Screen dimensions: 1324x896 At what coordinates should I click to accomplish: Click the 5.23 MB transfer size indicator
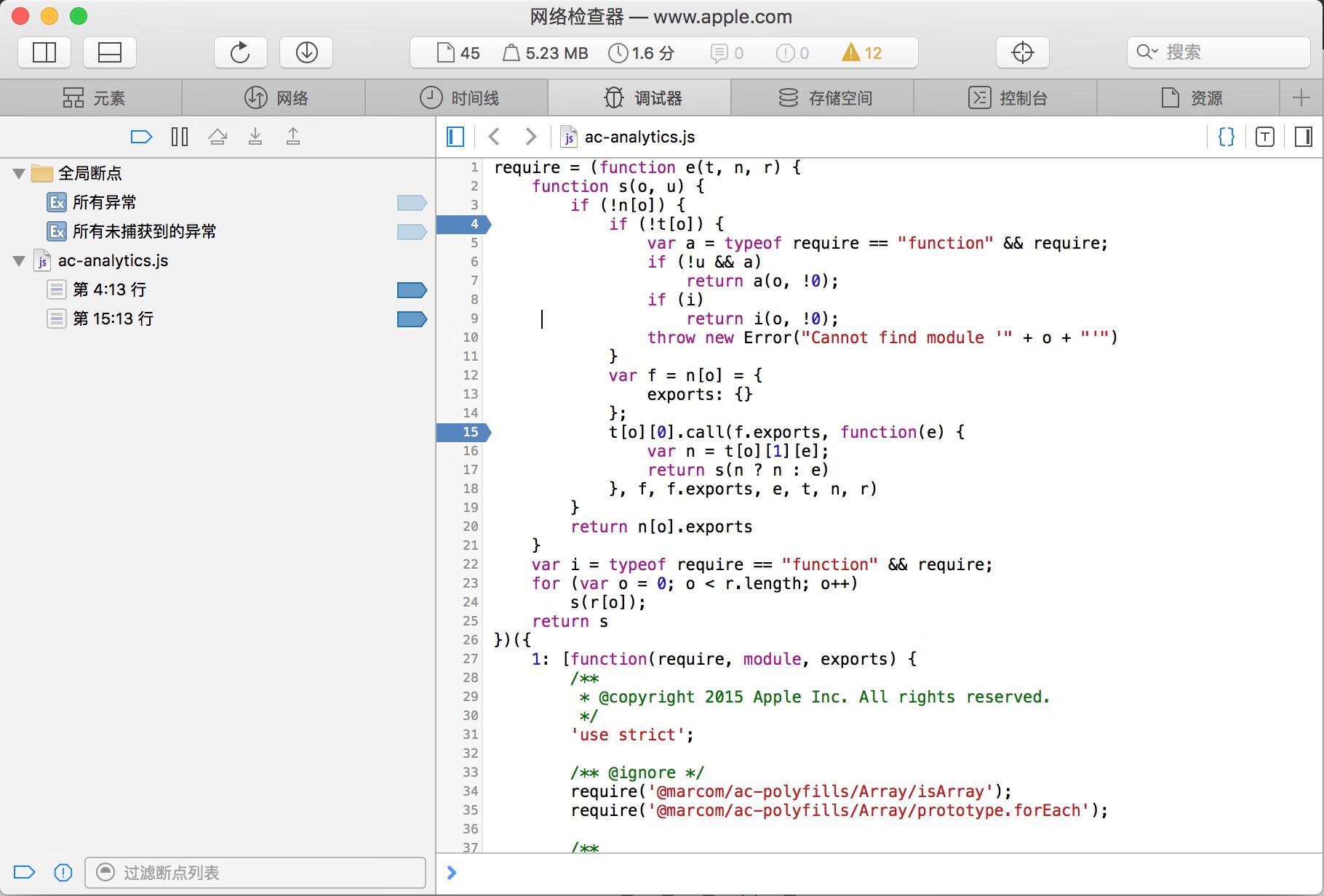coord(546,53)
